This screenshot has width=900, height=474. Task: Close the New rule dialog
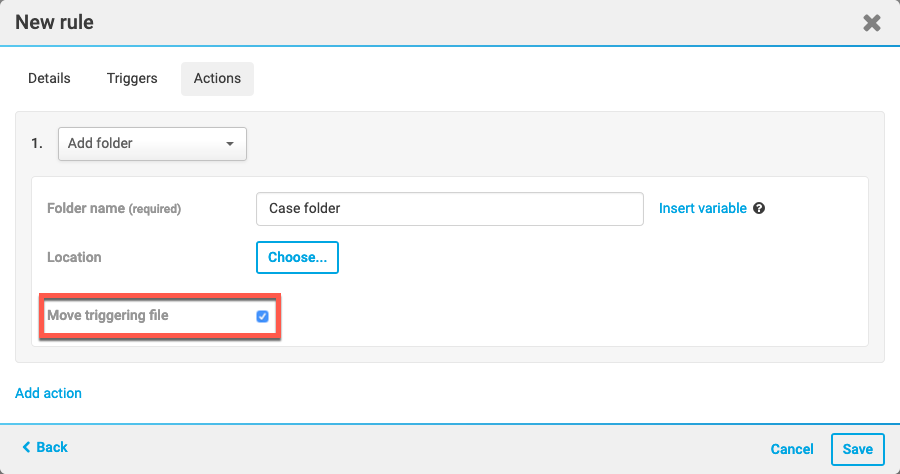pos(872,23)
